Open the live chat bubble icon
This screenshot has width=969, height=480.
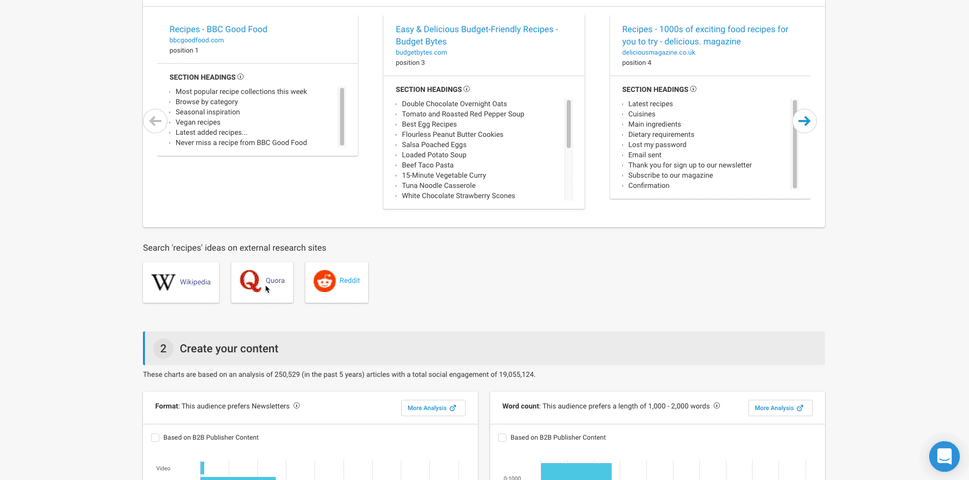coord(943,456)
